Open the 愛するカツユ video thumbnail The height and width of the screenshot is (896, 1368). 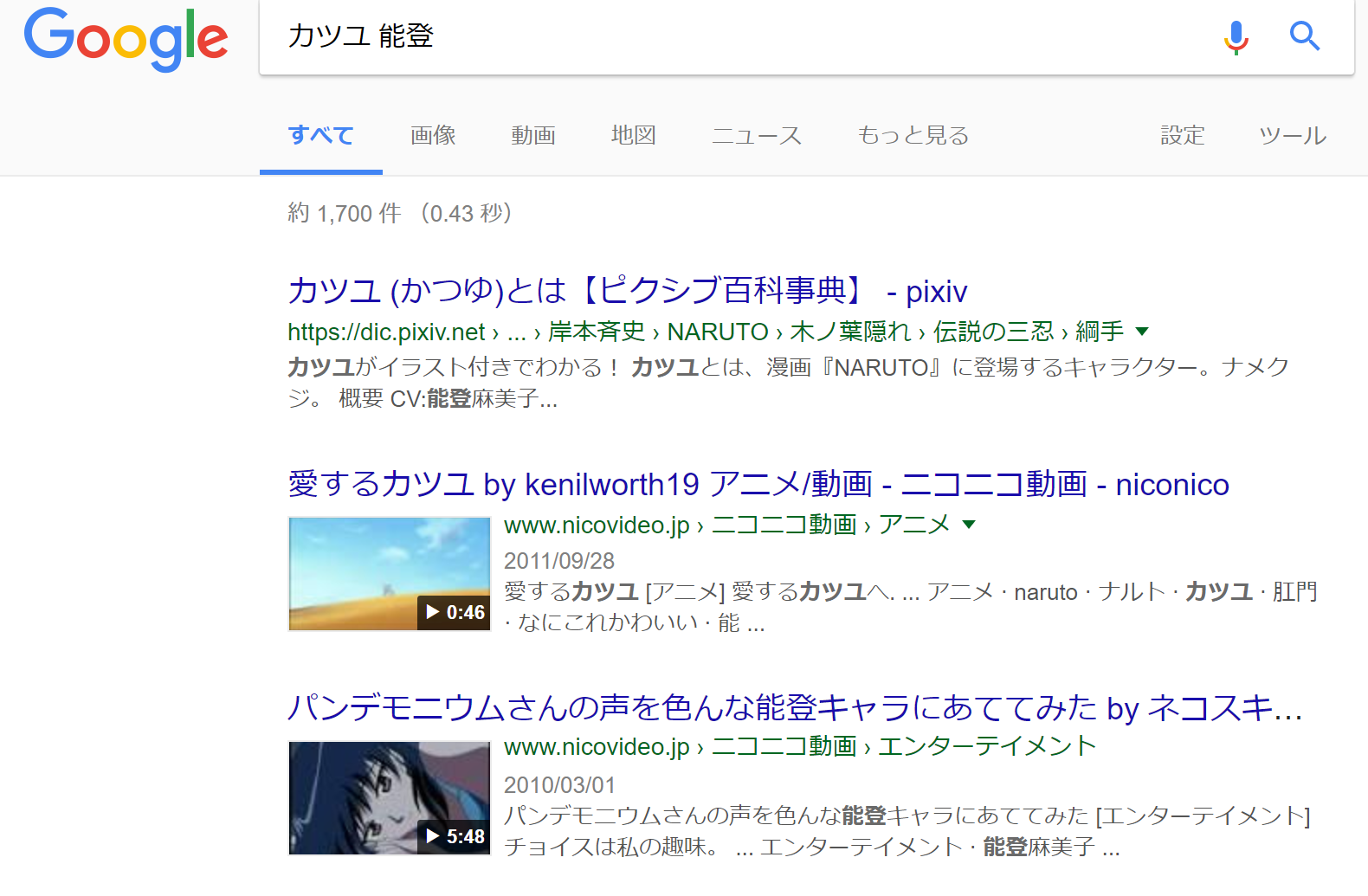(x=389, y=573)
